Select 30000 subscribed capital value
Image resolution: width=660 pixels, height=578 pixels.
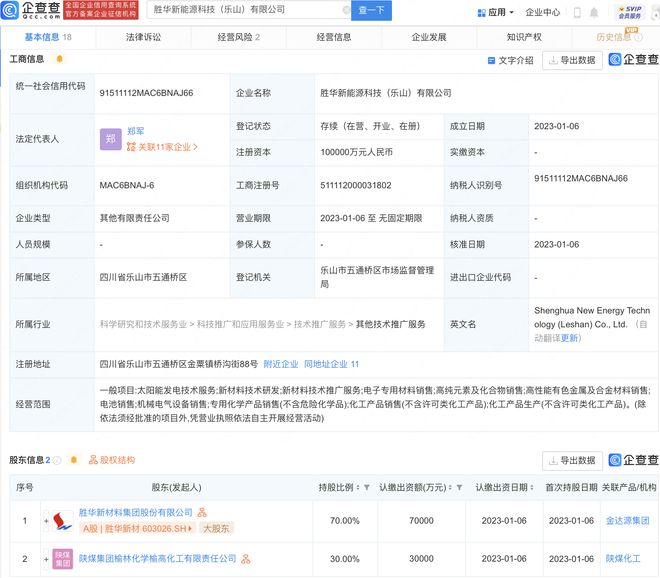coord(421,559)
